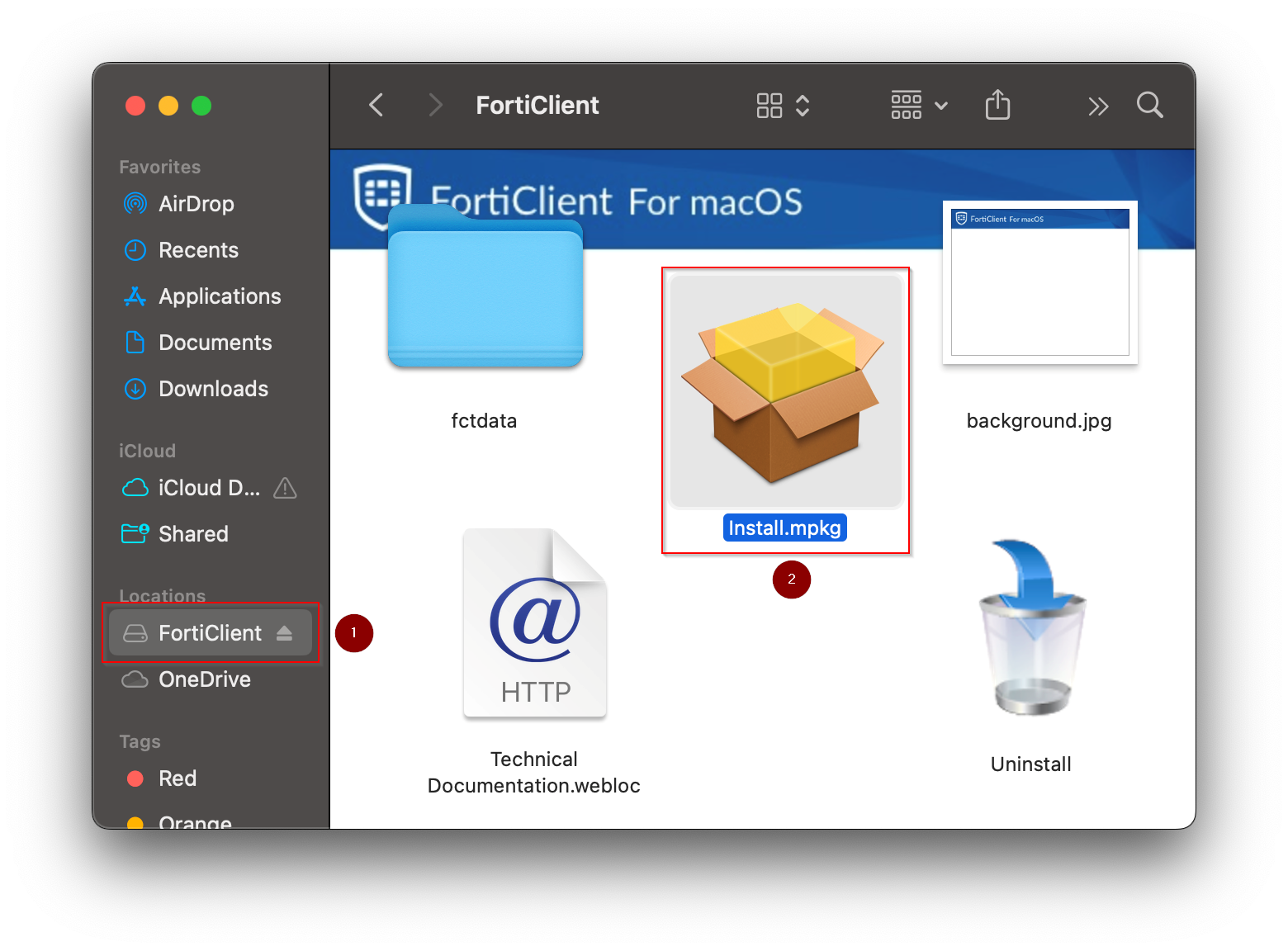1288x951 pixels.
Task: Show more toolbar items via double chevron
Action: pyautogui.click(x=1098, y=106)
